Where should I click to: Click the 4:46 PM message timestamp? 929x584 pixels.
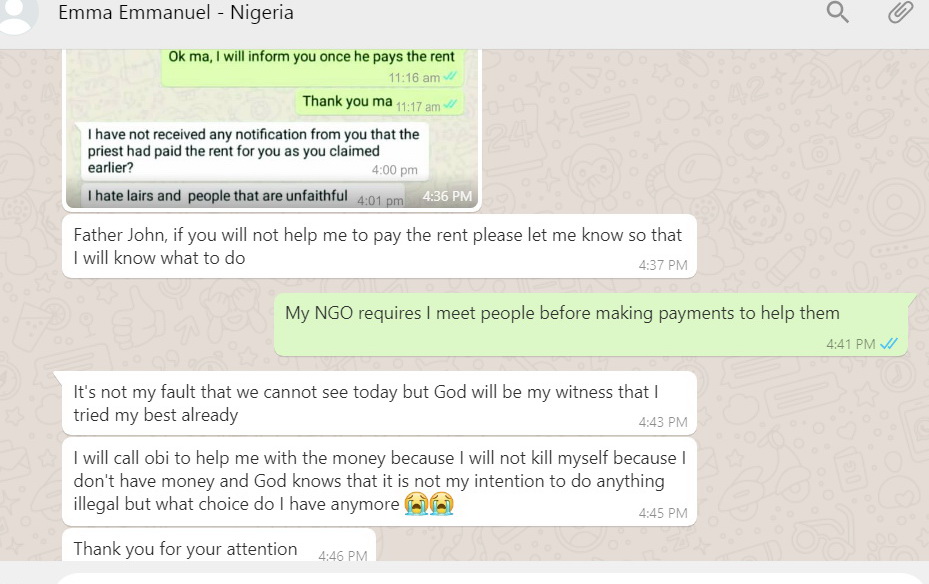point(342,555)
